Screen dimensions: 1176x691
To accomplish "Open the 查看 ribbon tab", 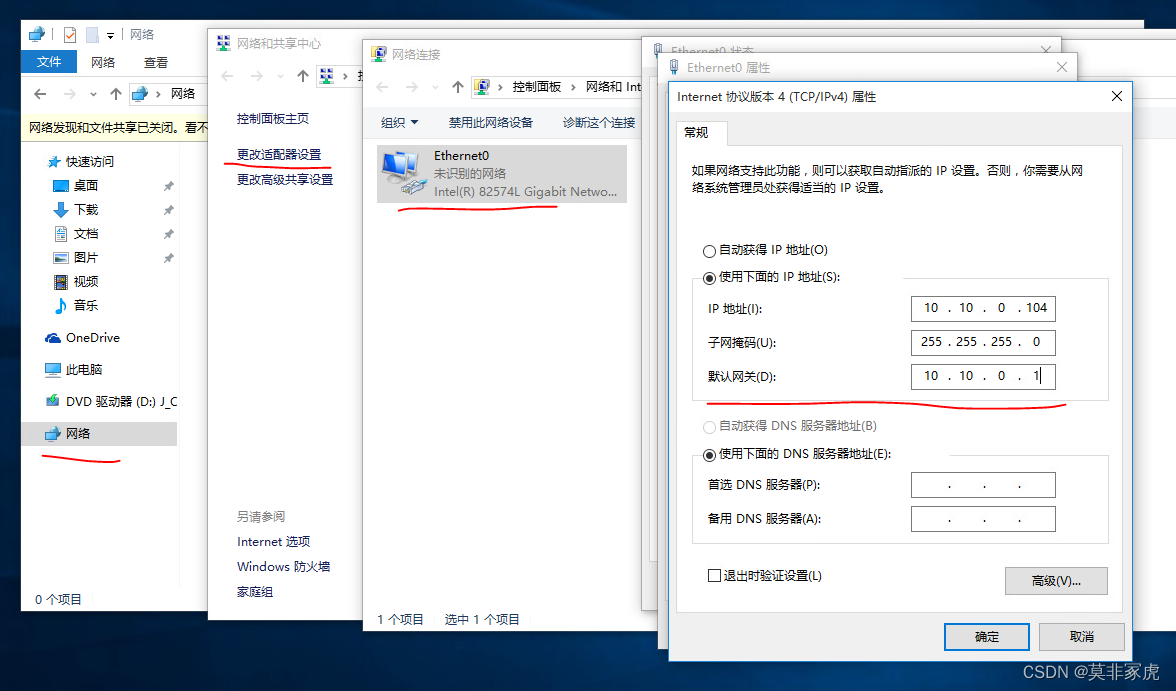I will [156, 62].
